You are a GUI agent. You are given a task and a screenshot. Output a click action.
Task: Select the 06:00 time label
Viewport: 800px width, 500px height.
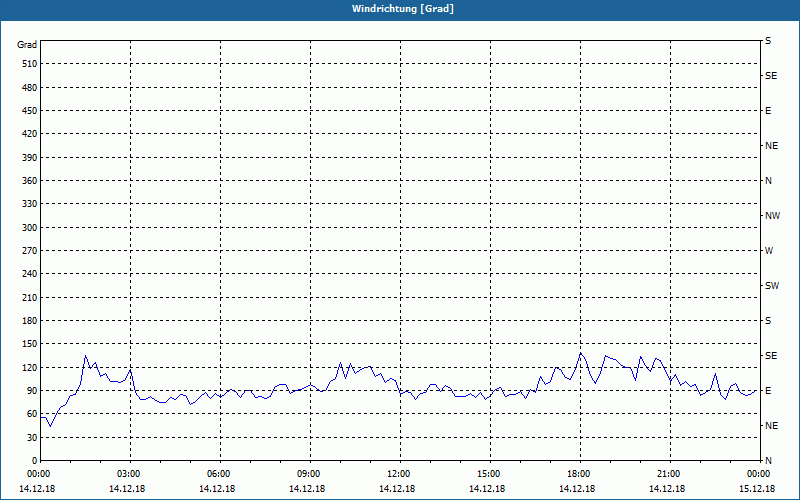click(218, 474)
